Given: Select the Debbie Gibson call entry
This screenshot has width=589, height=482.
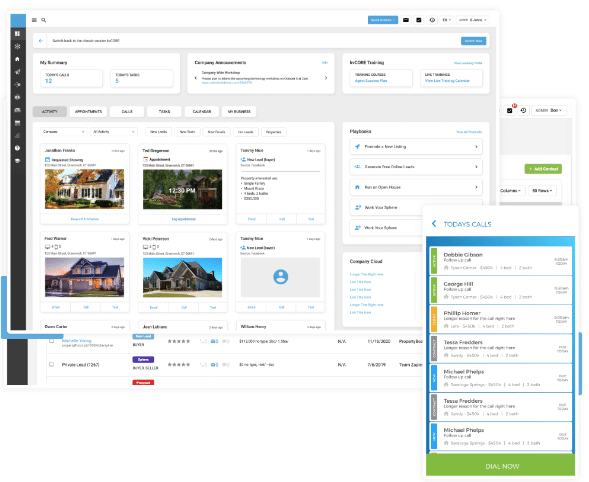Looking at the screenshot, I should [x=501, y=261].
